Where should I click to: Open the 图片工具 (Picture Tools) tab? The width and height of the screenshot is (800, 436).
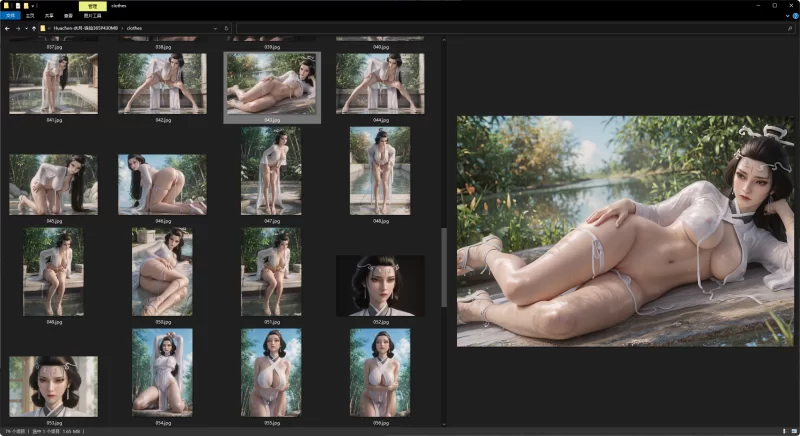[x=92, y=16]
